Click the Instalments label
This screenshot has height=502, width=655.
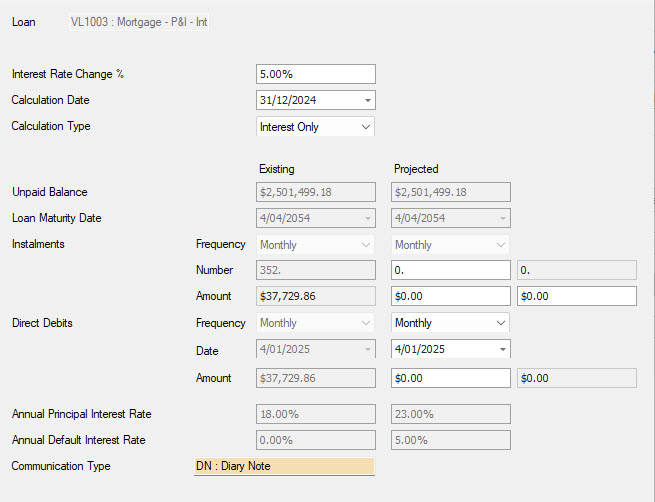[38, 244]
